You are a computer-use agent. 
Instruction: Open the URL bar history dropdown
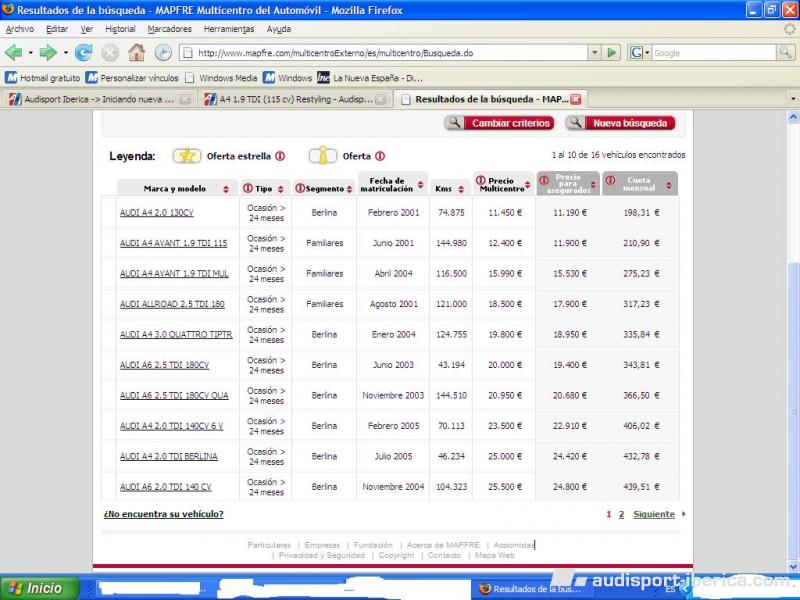pyautogui.click(x=594, y=53)
